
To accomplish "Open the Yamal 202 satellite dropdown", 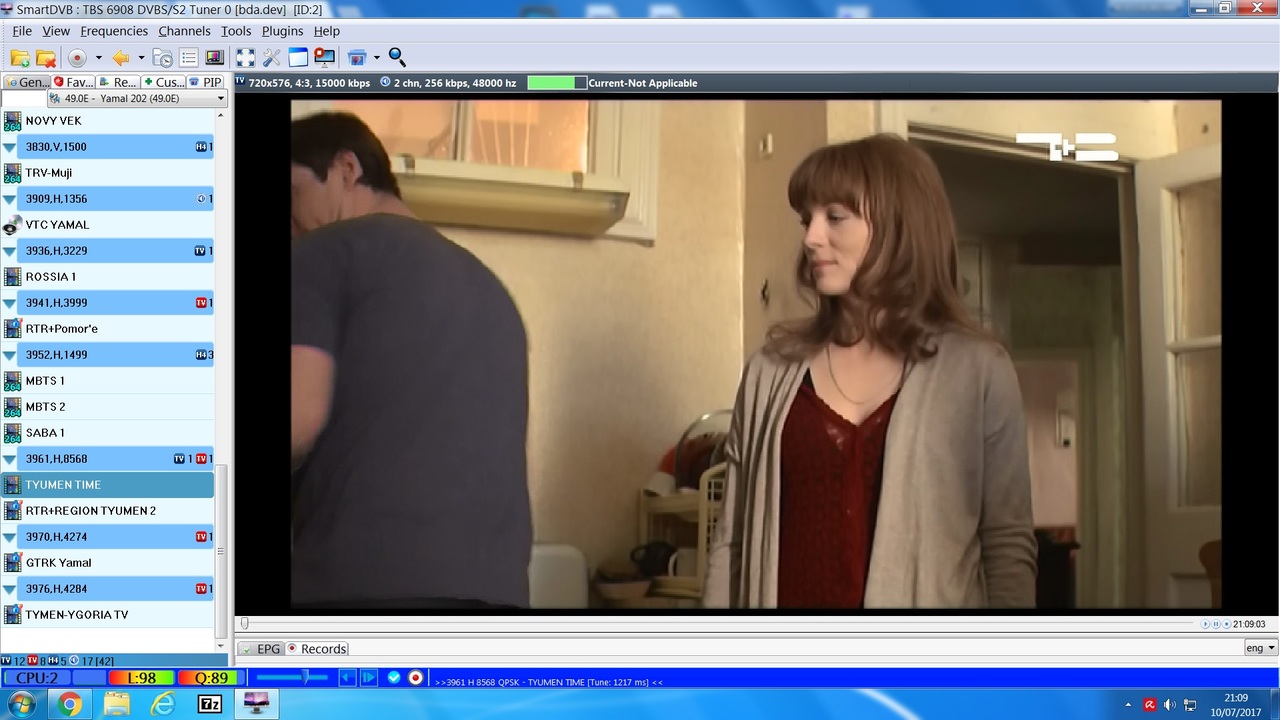I will [138, 98].
